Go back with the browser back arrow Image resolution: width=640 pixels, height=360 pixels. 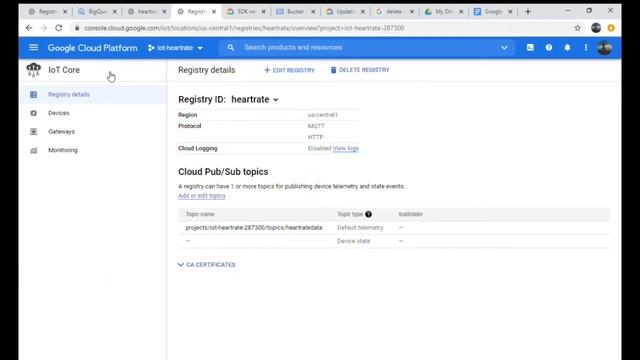point(29,28)
